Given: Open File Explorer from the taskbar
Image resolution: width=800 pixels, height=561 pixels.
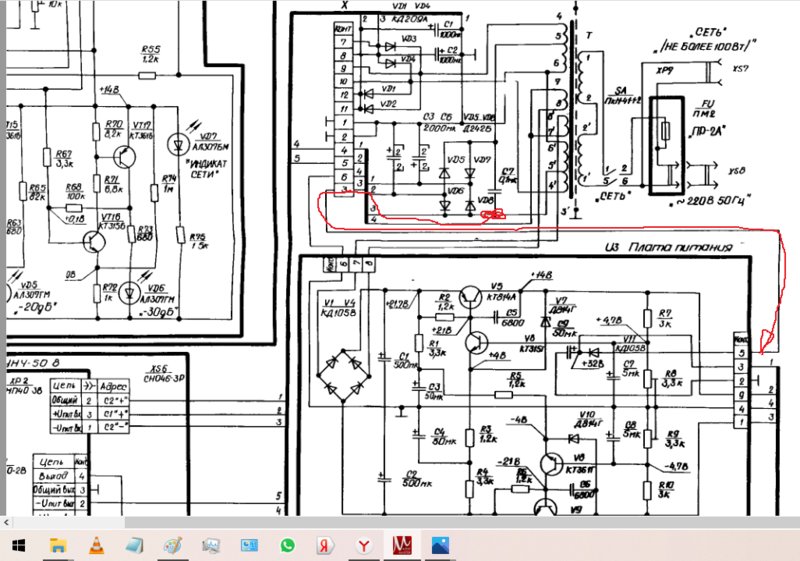Looking at the screenshot, I should tap(58, 546).
